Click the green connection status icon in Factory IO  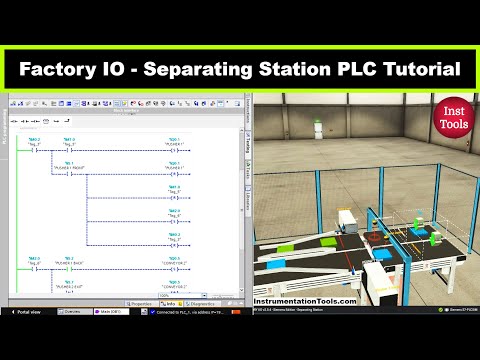(441, 310)
